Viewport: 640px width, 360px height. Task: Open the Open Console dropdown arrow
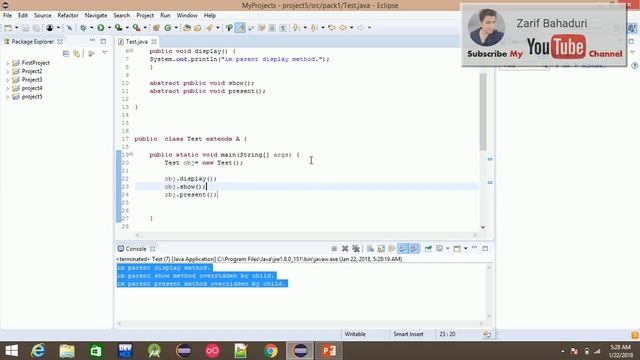pos(466,249)
